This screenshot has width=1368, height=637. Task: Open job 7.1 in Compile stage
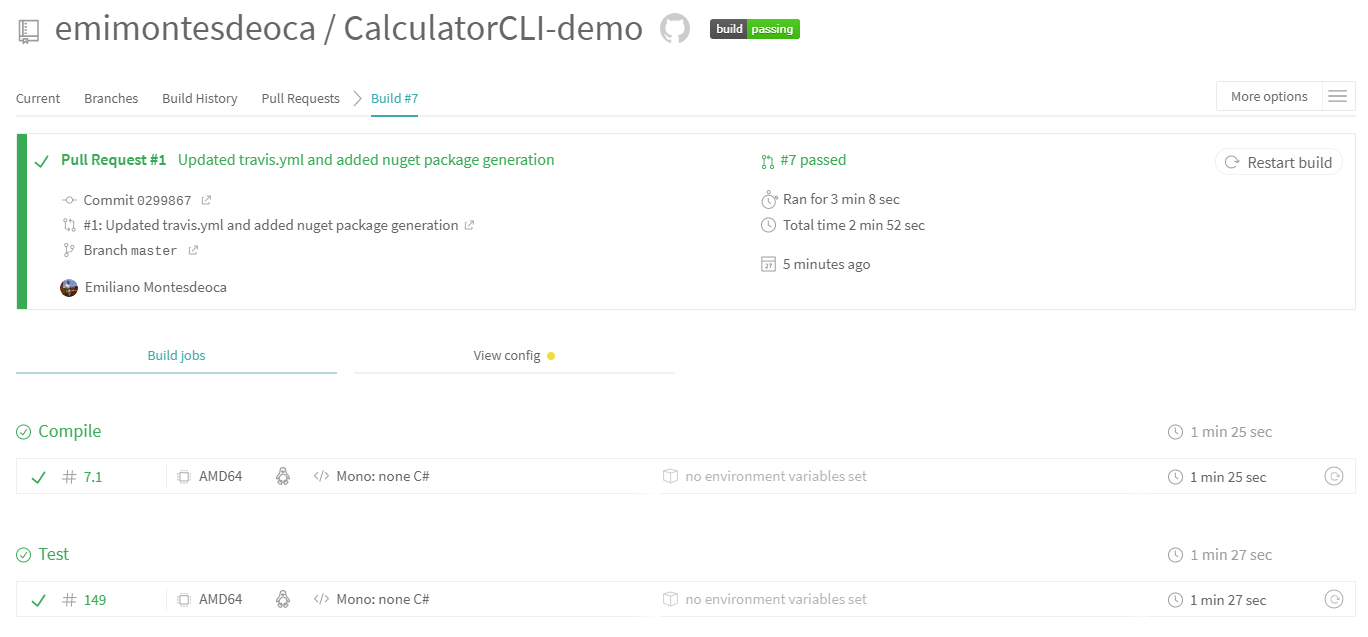point(93,477)
